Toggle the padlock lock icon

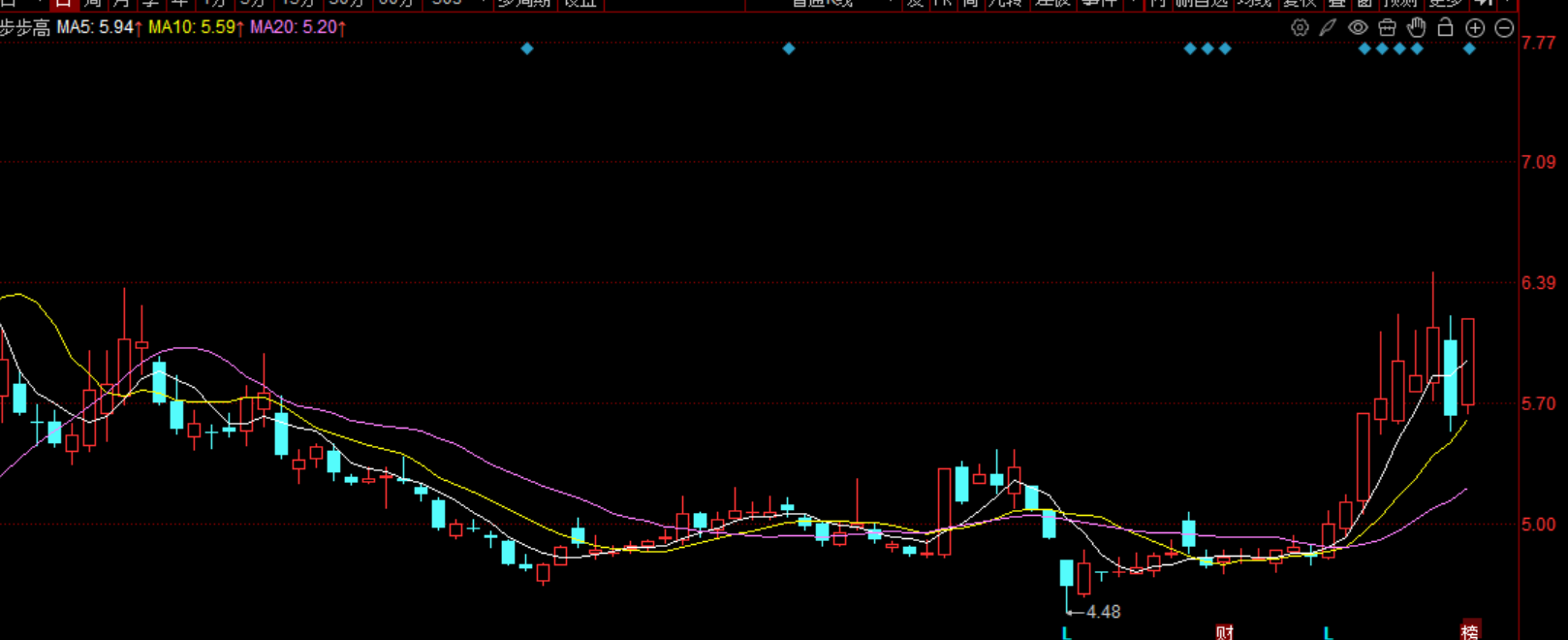click(1445, 27)
